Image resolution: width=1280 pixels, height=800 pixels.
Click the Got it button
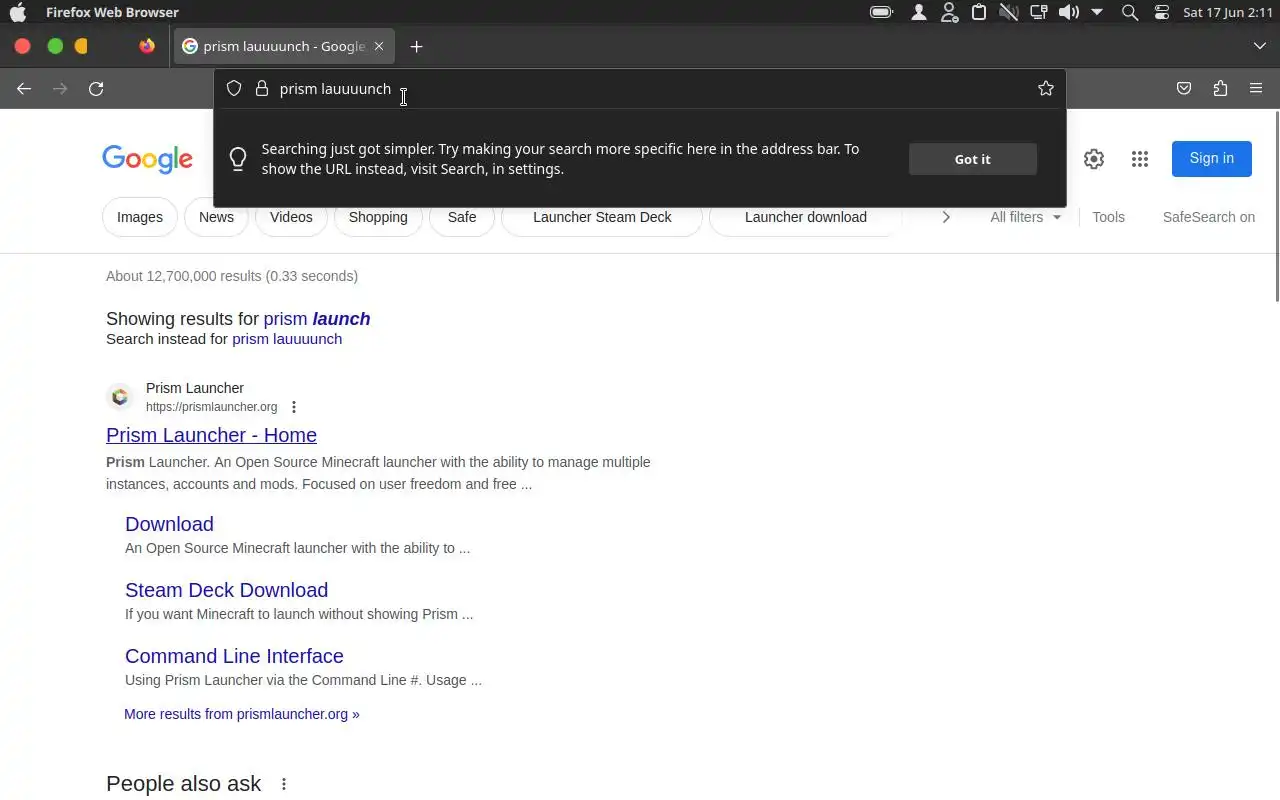[x=973, y=159]
